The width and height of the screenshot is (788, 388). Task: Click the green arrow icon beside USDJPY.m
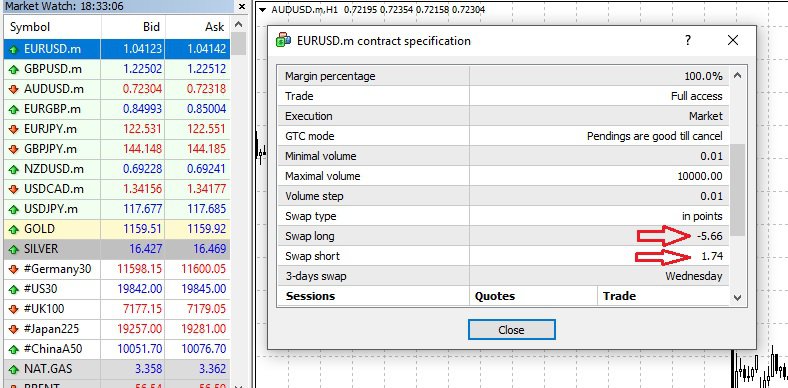[14, 209]
